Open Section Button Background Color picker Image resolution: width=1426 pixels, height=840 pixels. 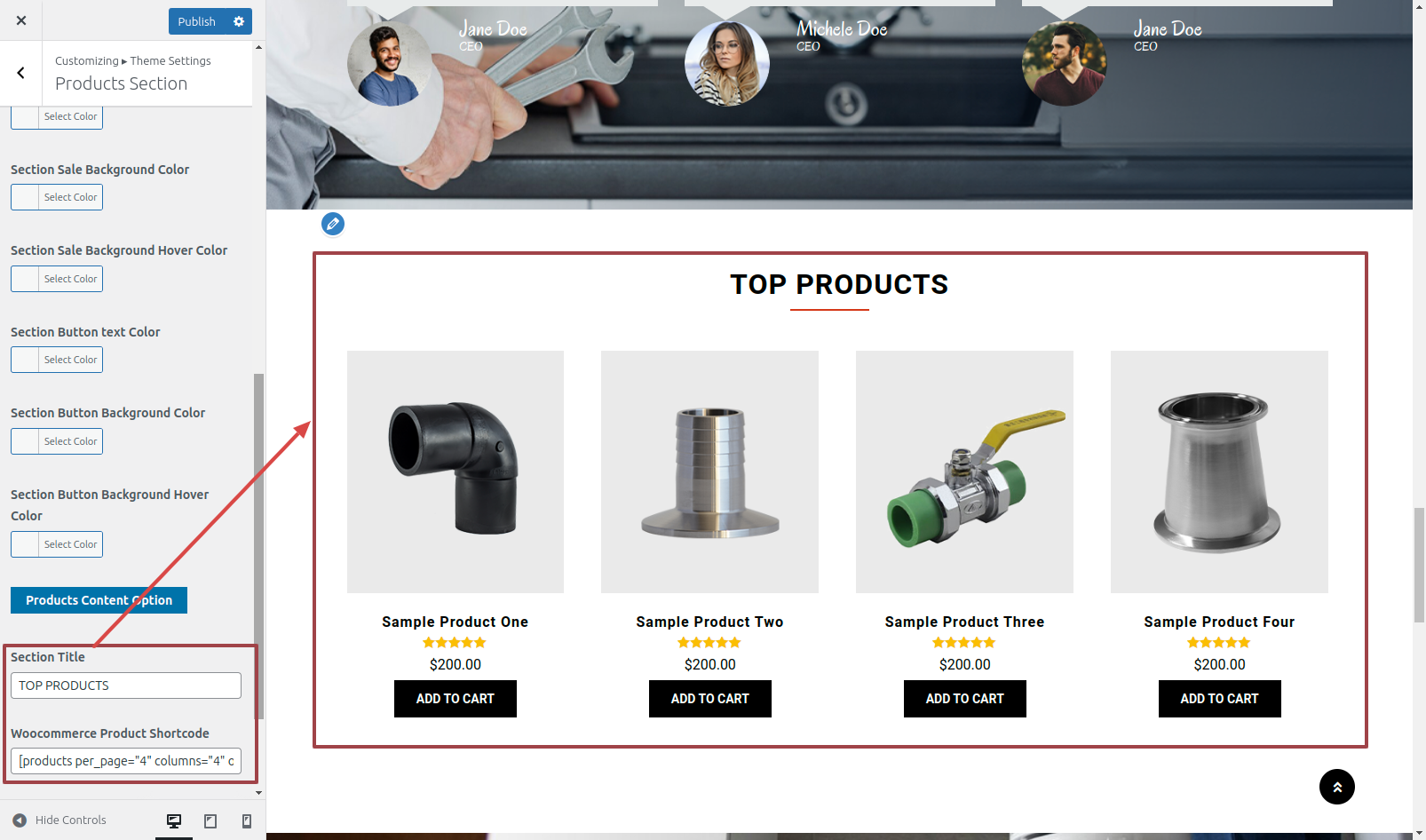tap(57, 441)
